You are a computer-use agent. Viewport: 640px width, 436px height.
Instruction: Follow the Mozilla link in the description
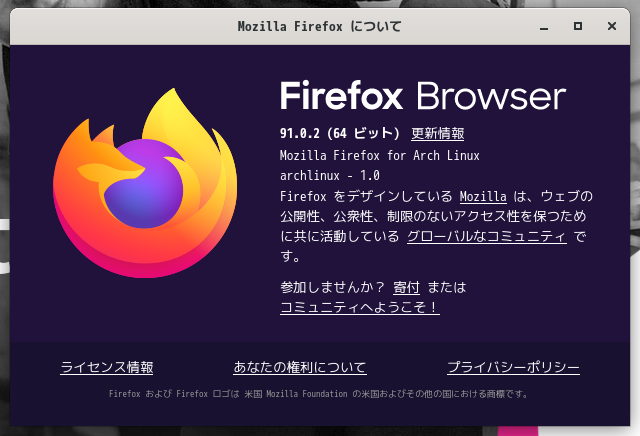coord(483,196)
